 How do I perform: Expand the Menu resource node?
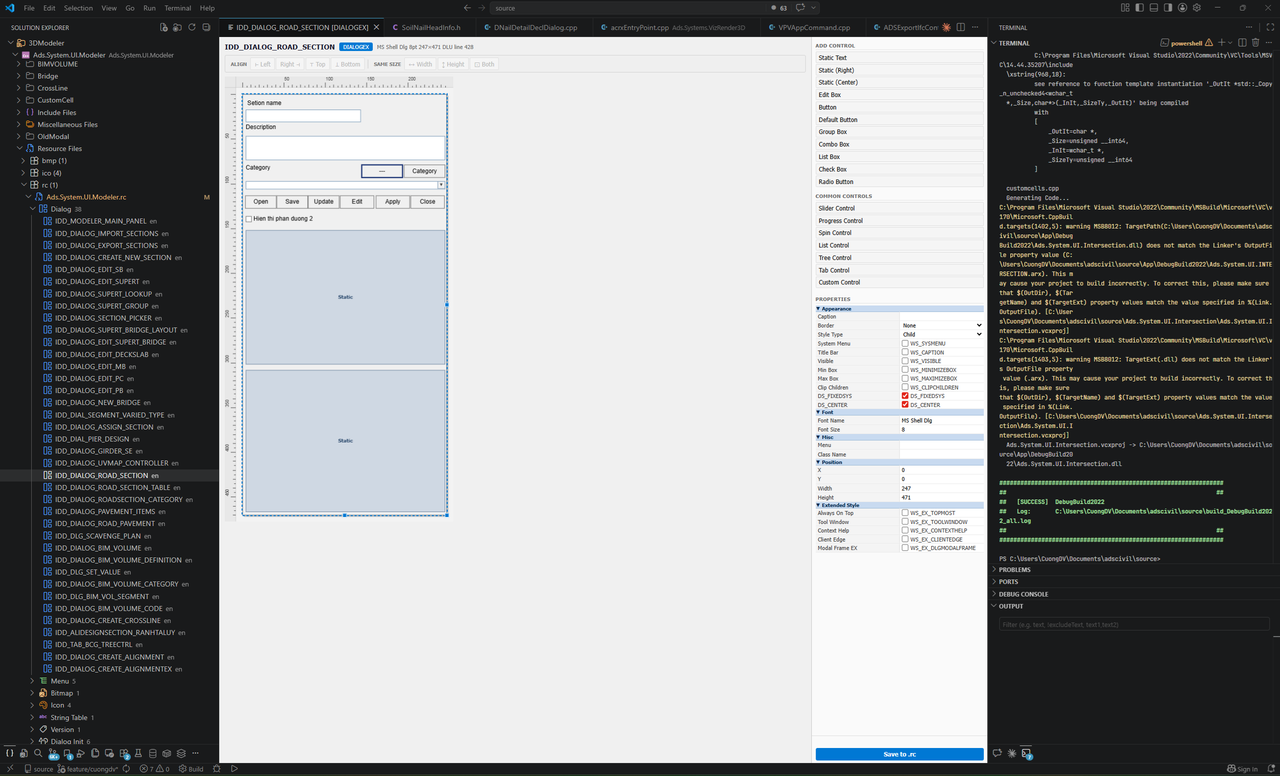[32, 681]
